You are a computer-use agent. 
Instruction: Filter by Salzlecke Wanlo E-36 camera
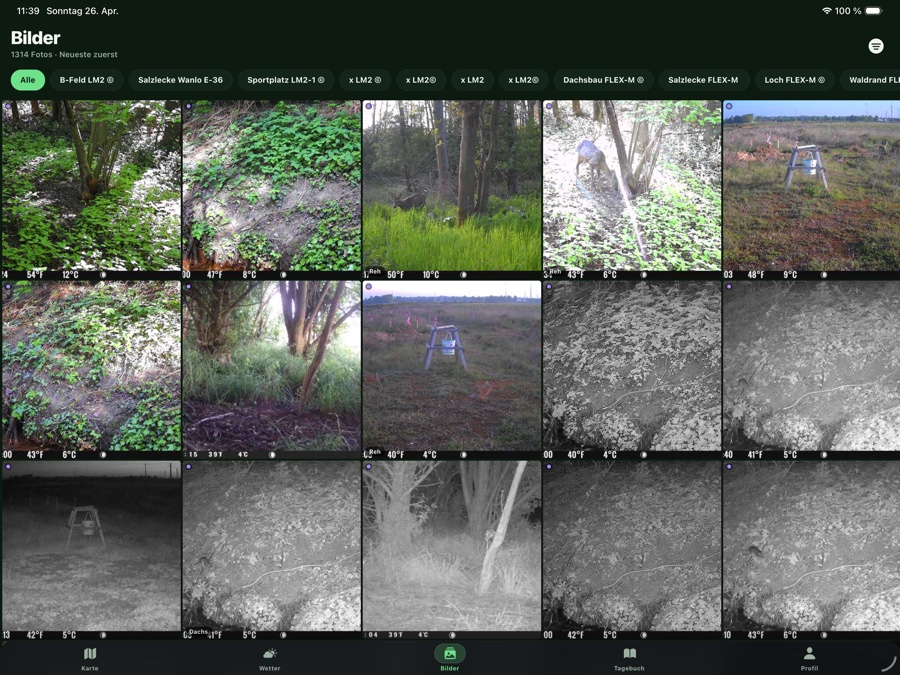180,80
